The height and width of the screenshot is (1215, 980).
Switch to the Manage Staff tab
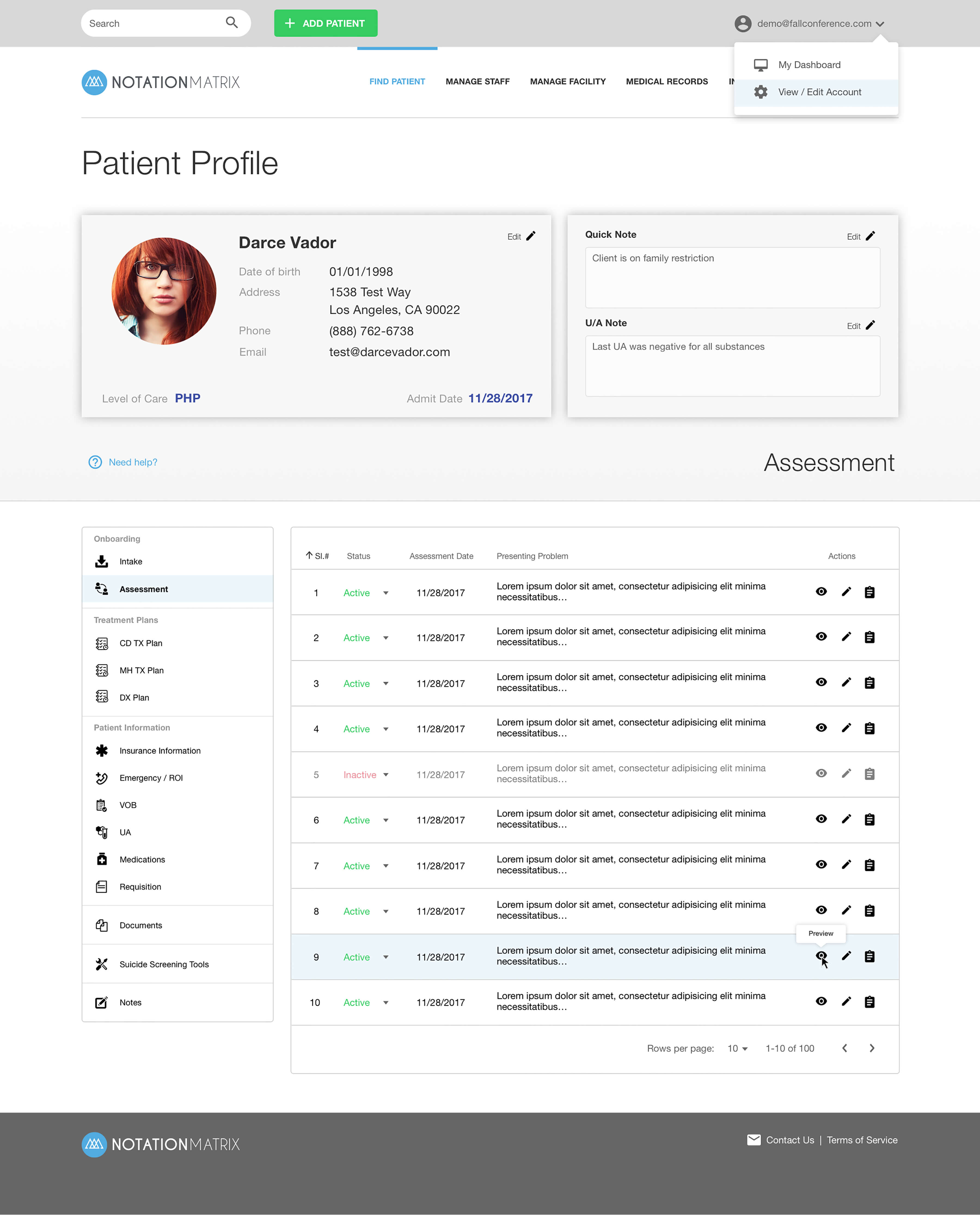pyautogui.click(x=477, y=81)
